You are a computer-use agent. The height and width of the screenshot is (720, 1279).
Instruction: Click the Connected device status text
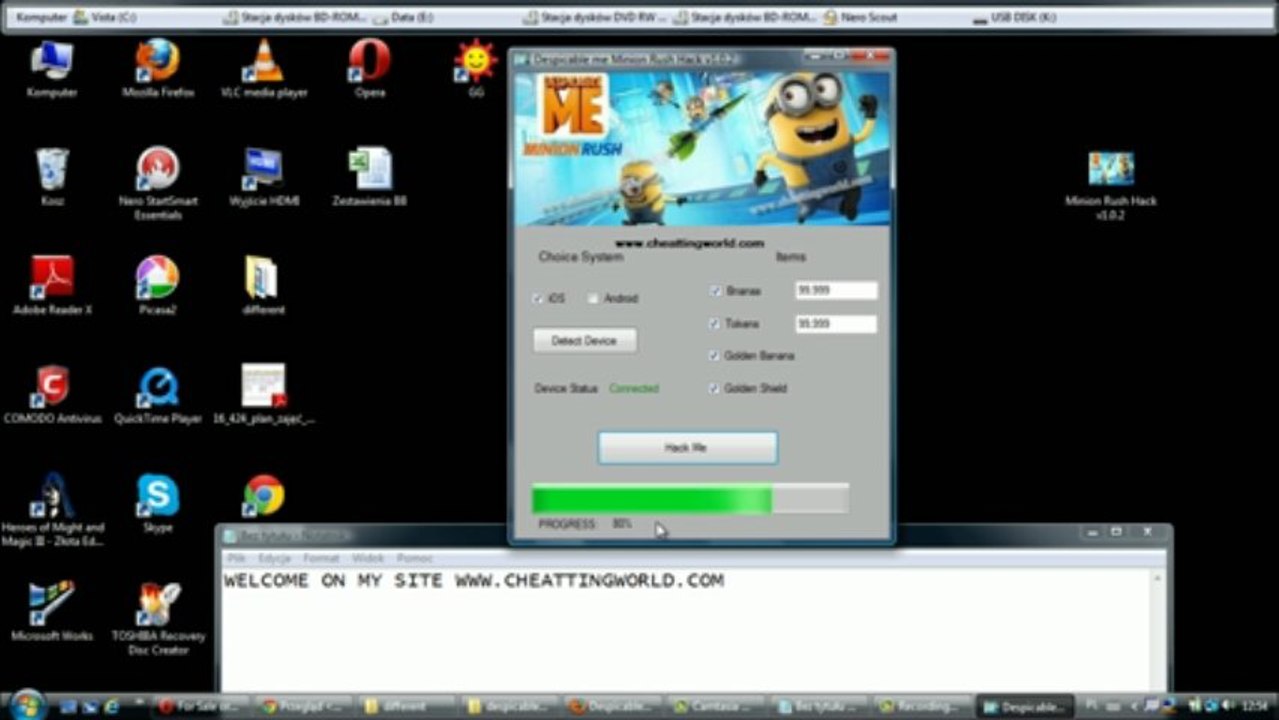pyautogui.click(x=634, y=388)
